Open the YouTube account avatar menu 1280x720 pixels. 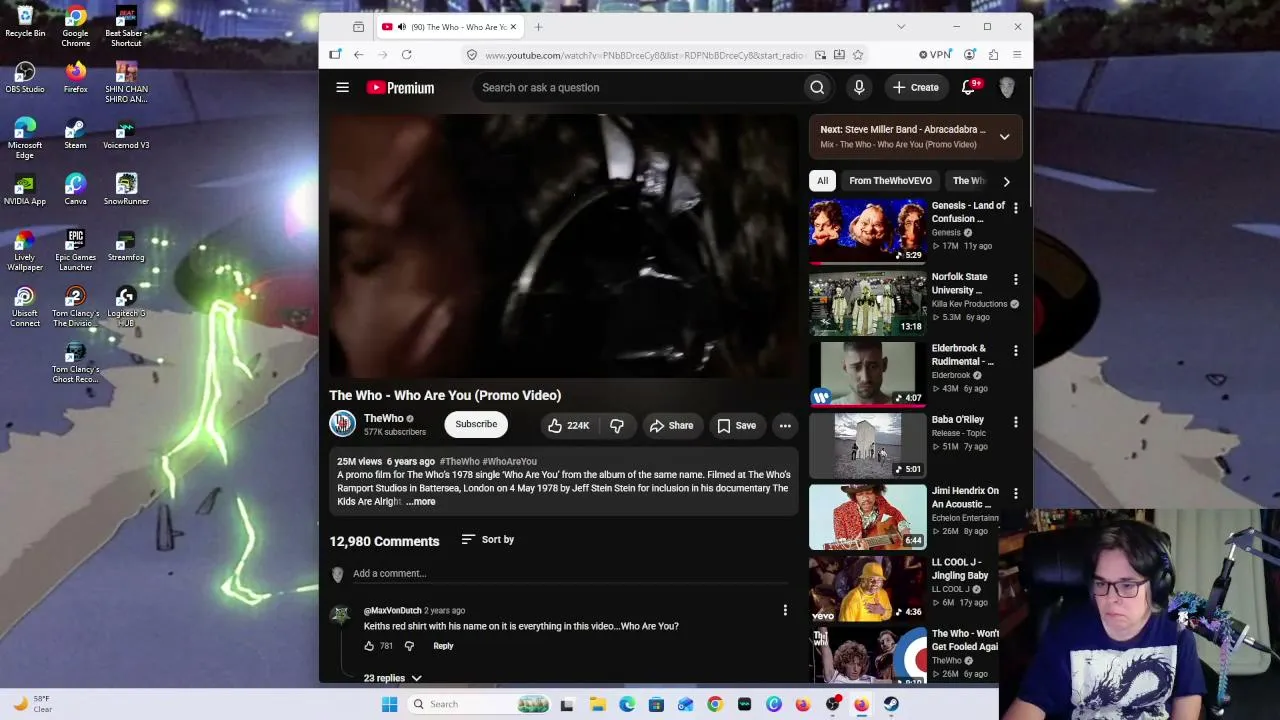point(1007,88)
